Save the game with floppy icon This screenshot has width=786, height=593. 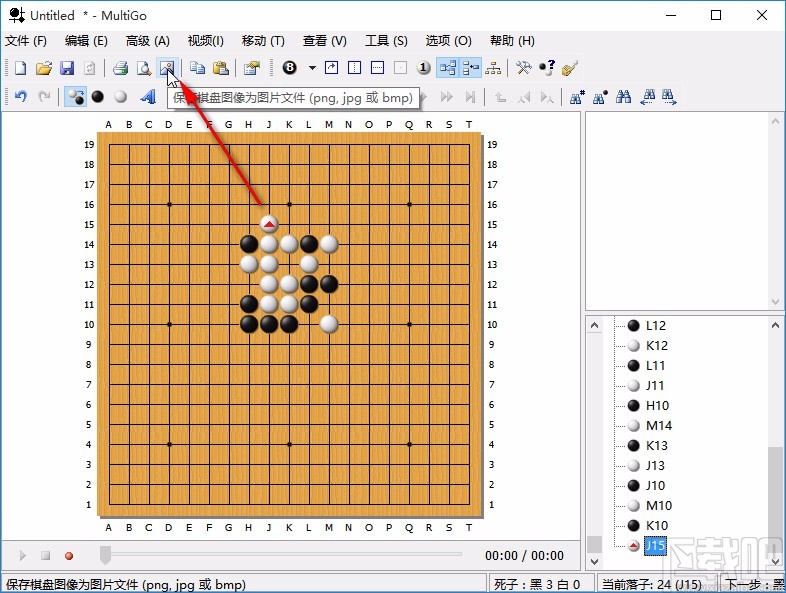click(67, 68)
